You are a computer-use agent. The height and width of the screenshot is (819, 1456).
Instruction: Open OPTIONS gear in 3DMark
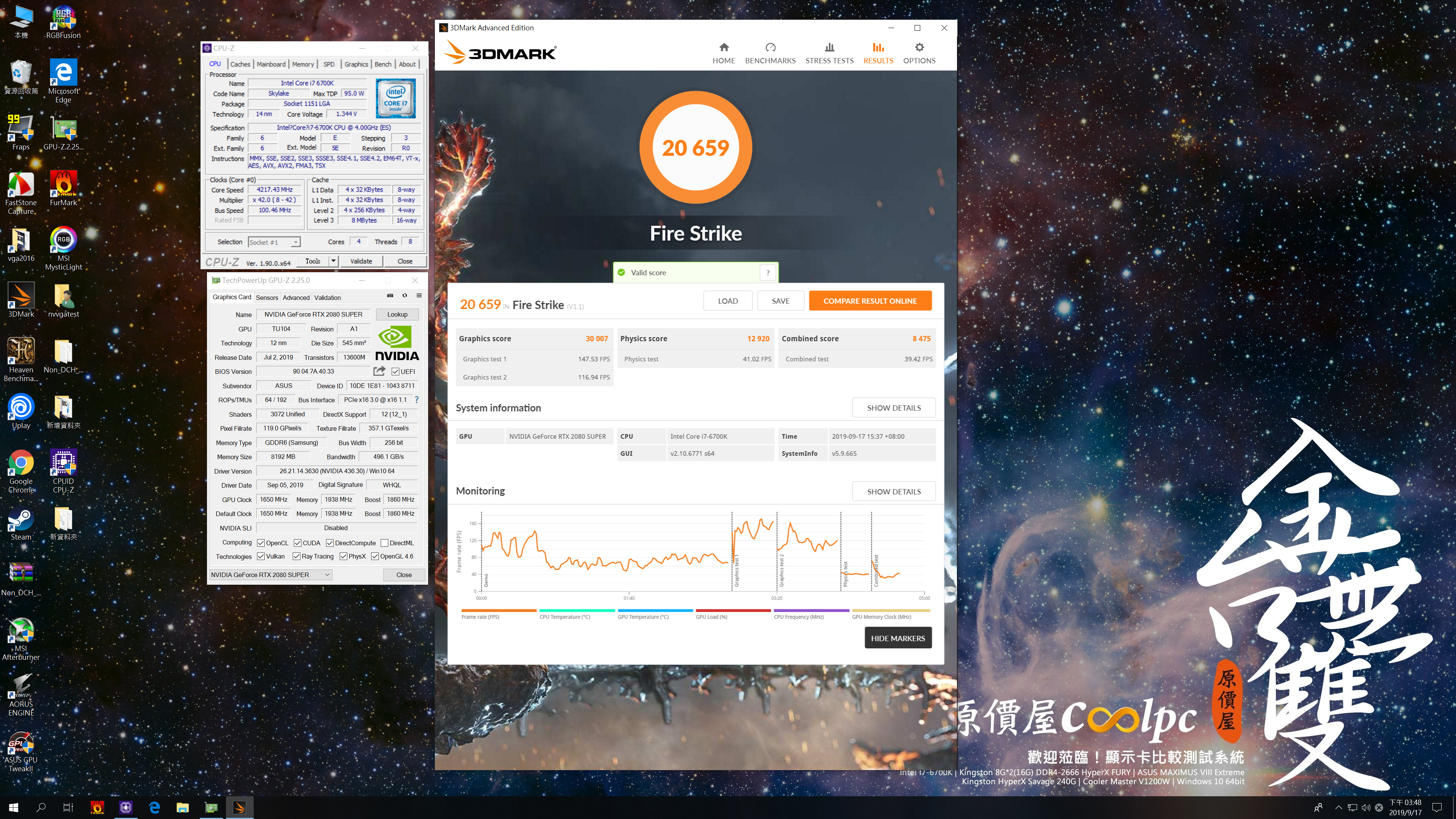(x=919, y=54)
